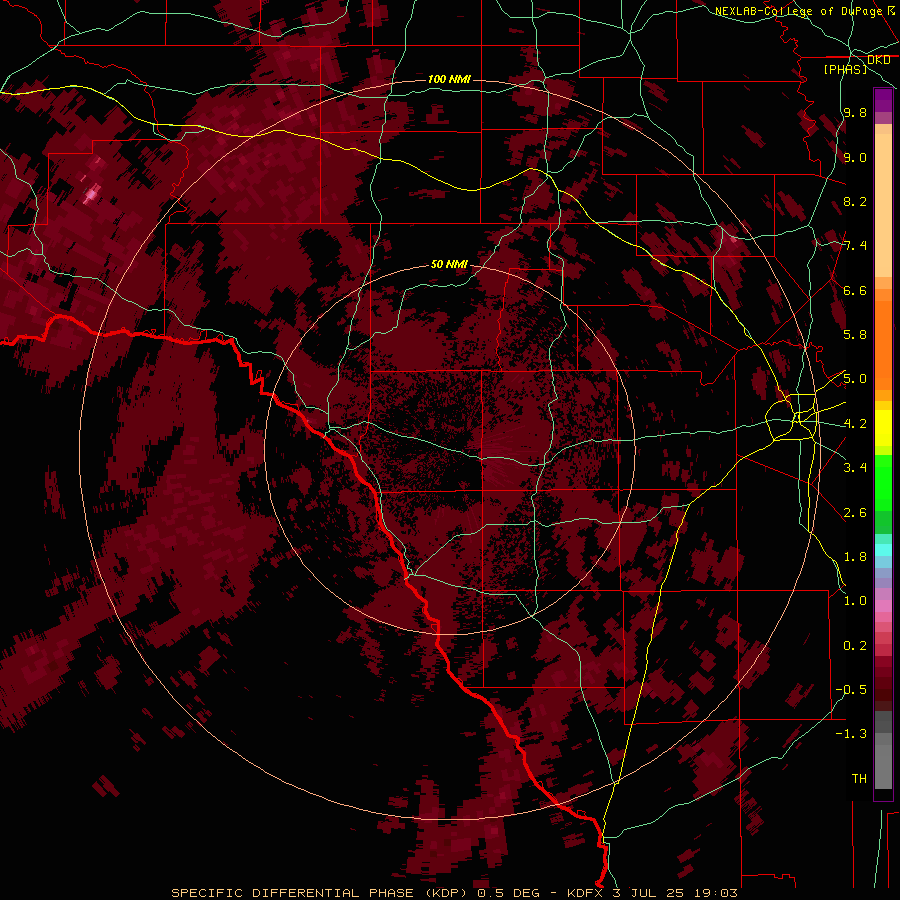Click the 0.2 scale value
This screenshot has height=900, width=900.
[855, 645]
